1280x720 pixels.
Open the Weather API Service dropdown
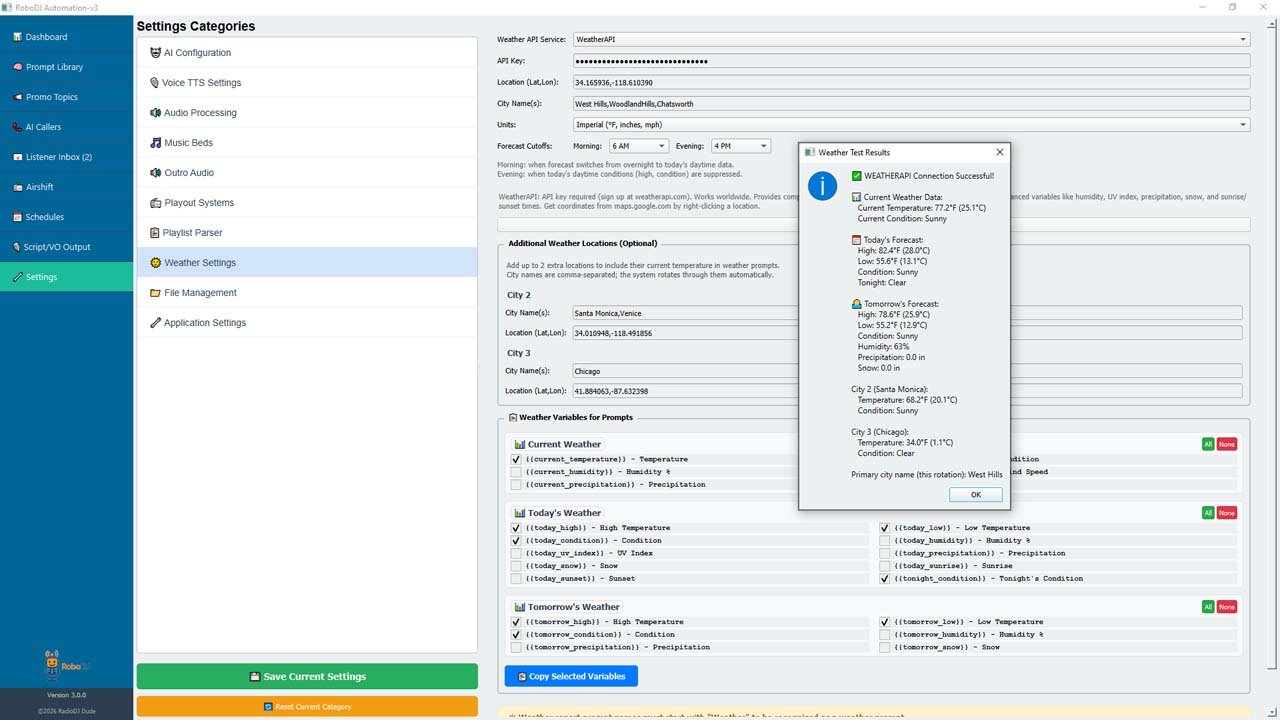(910, 40)
